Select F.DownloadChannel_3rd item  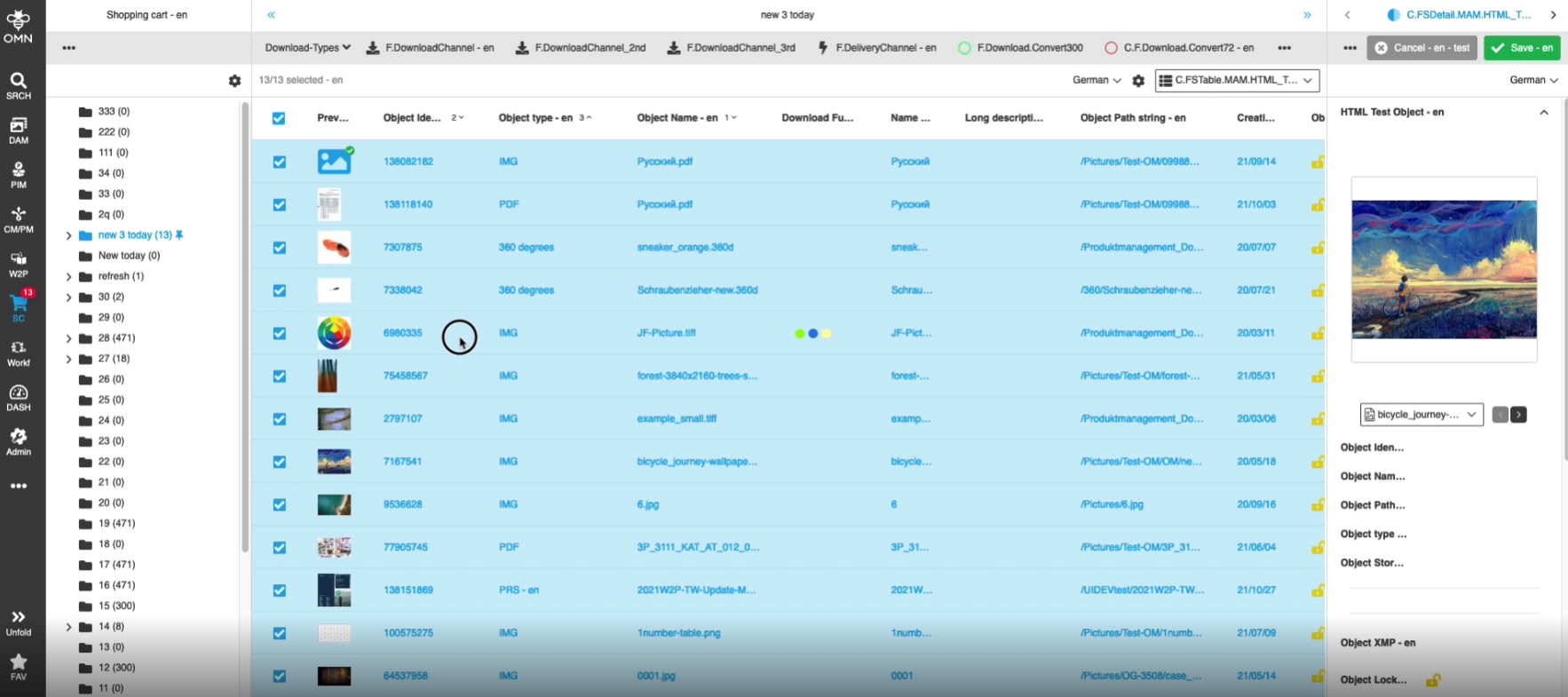point(731,48)
